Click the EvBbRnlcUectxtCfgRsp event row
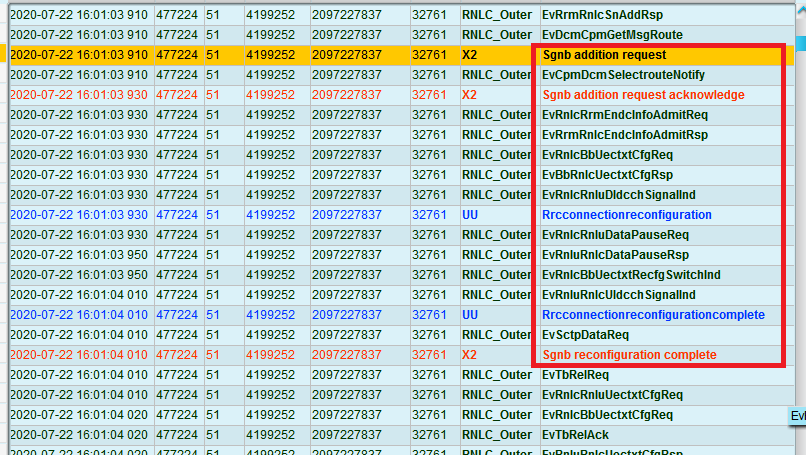Image resolution: width=806 pixels, height=455 pixels. (x=607, y=175)
